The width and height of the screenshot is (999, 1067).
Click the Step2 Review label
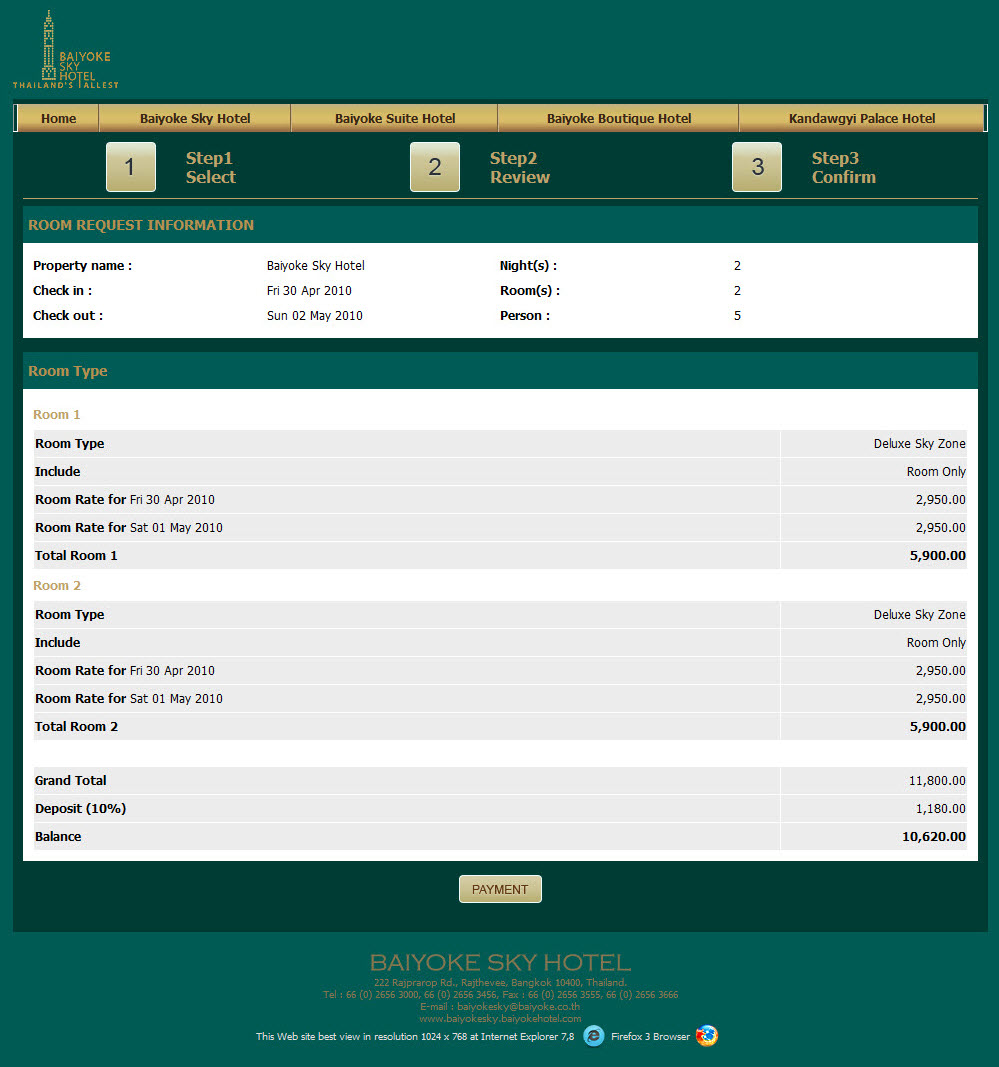[x=519, y=168]
